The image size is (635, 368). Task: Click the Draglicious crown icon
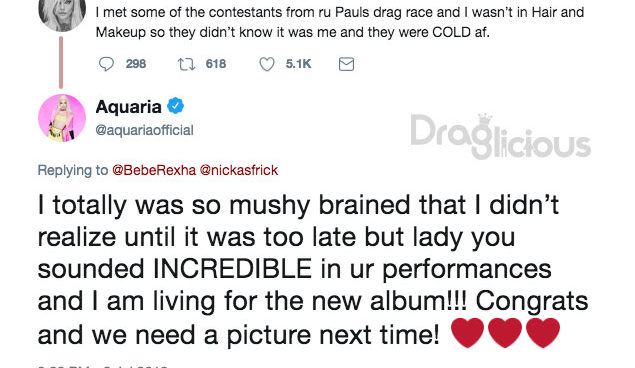coord(485,119)
